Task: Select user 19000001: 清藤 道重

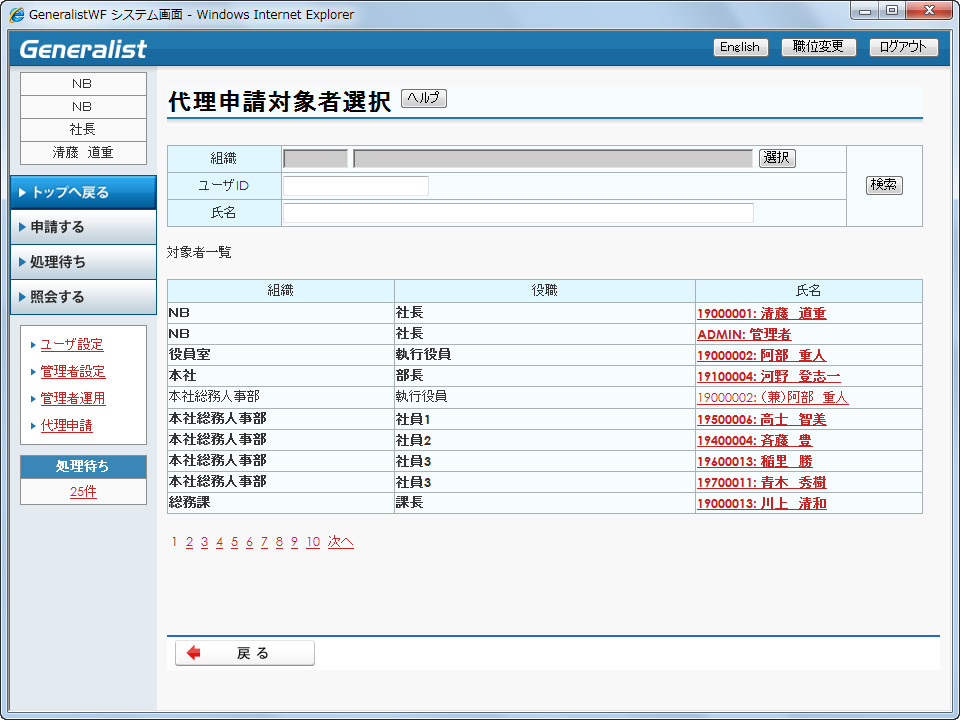Action: [x=761, y=313]
